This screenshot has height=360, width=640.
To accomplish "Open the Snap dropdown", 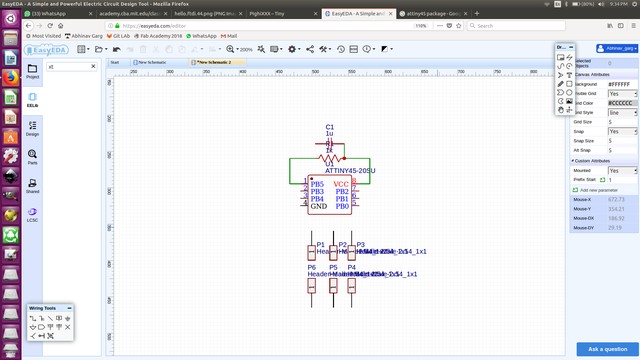I will pyautogui.click(x=622, y=131).
